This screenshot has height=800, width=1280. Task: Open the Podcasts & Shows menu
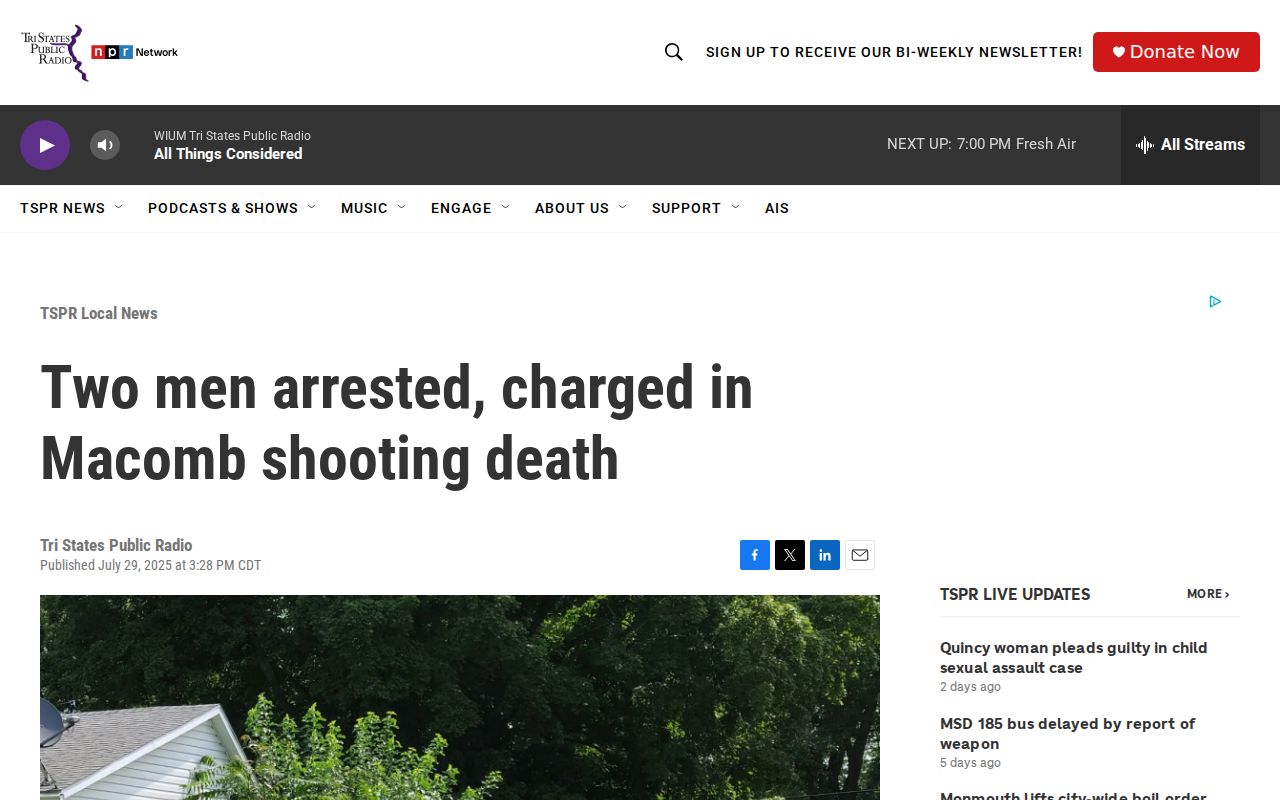(223, 208)
